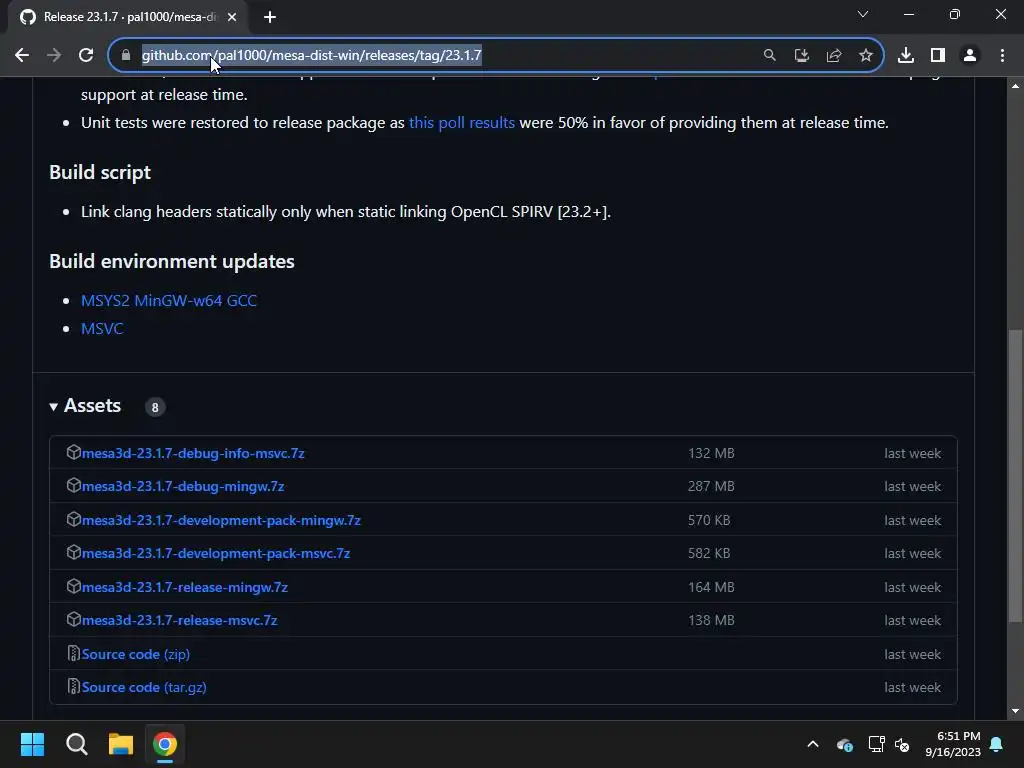This screenshot has height=768, width=1024.
Task: Click package icon beside debug-info-msvc.7z
Action: click(73, 452)
